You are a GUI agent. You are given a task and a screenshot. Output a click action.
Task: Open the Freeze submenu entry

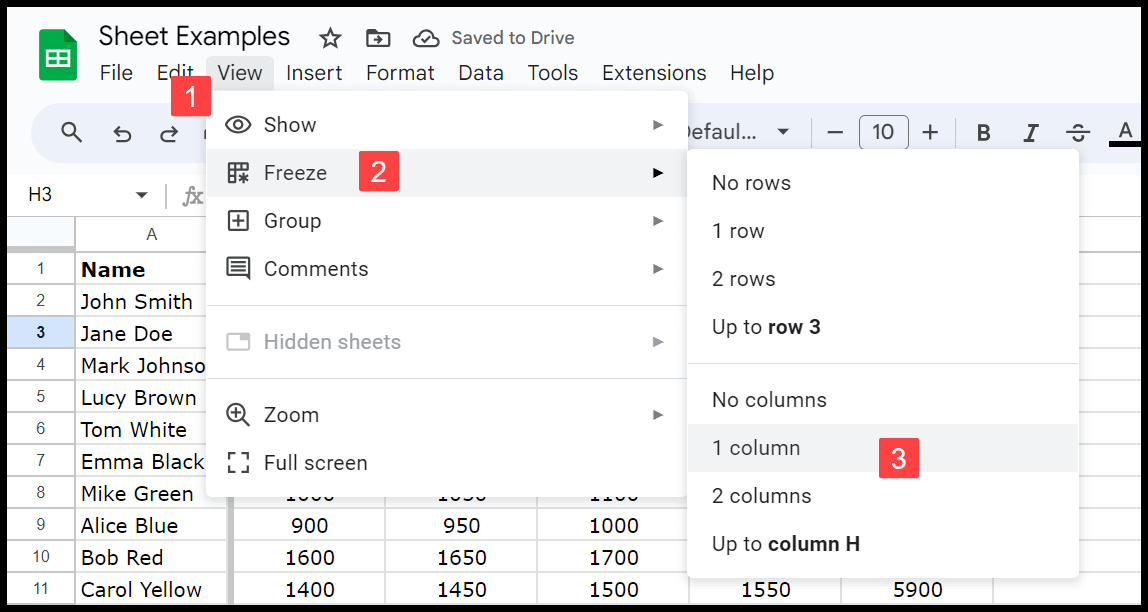pos(447,173)
